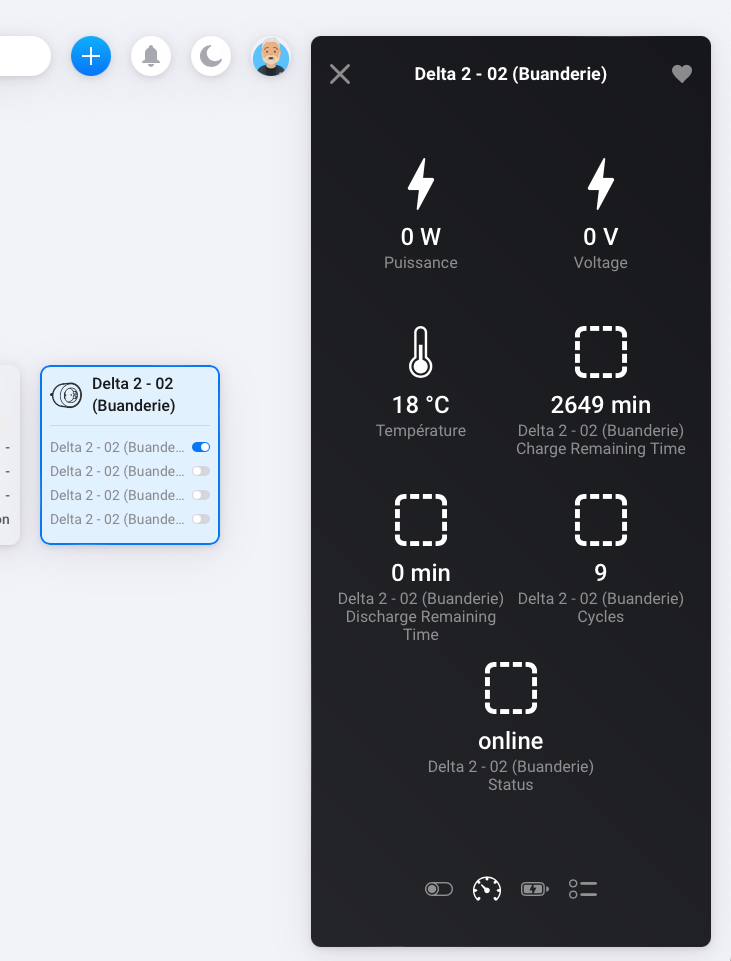The height and width of the screenshot is (961, 731).
Task: Click the 0 W power value
Action: (x=421, y=237)
